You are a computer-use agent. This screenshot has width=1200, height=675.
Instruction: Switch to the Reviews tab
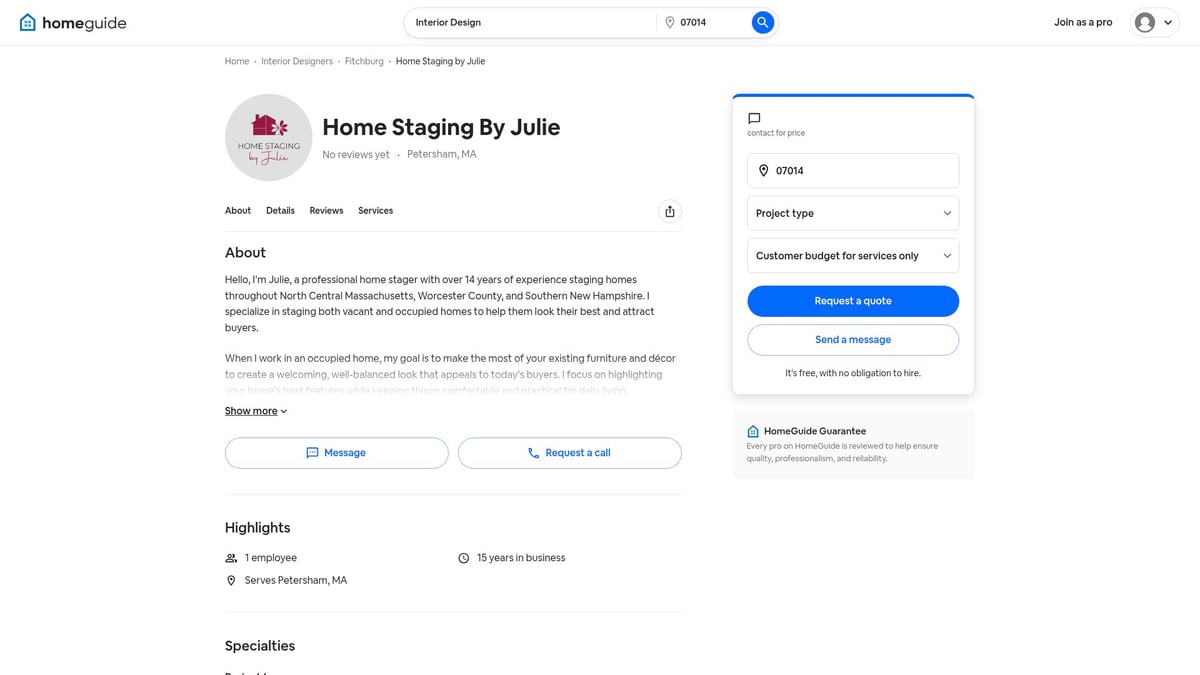click(x=326, y=211)
